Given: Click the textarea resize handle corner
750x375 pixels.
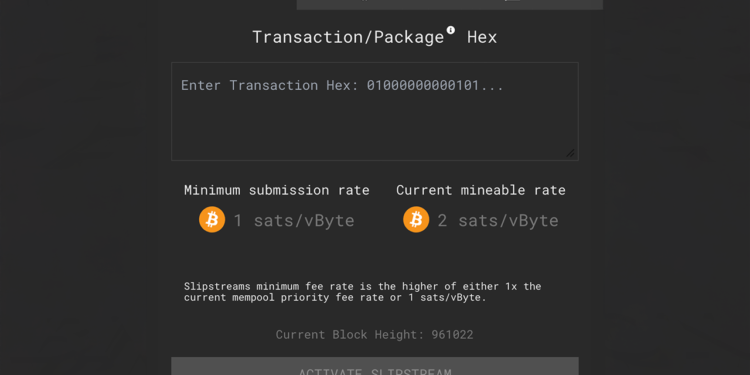Looking at the screenshot, I should [570, 153].
